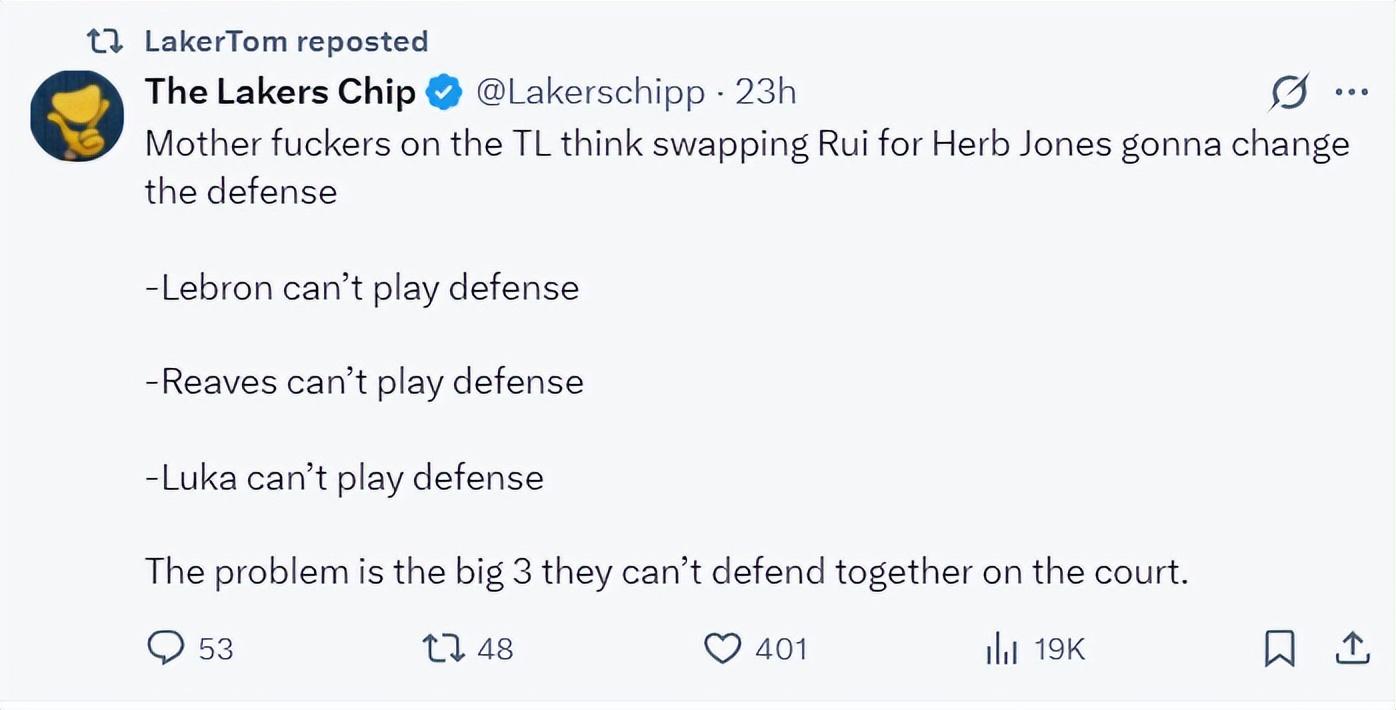1396x710 pixels.
Task: Open the three-dot more options menu
Action: 1351,93
